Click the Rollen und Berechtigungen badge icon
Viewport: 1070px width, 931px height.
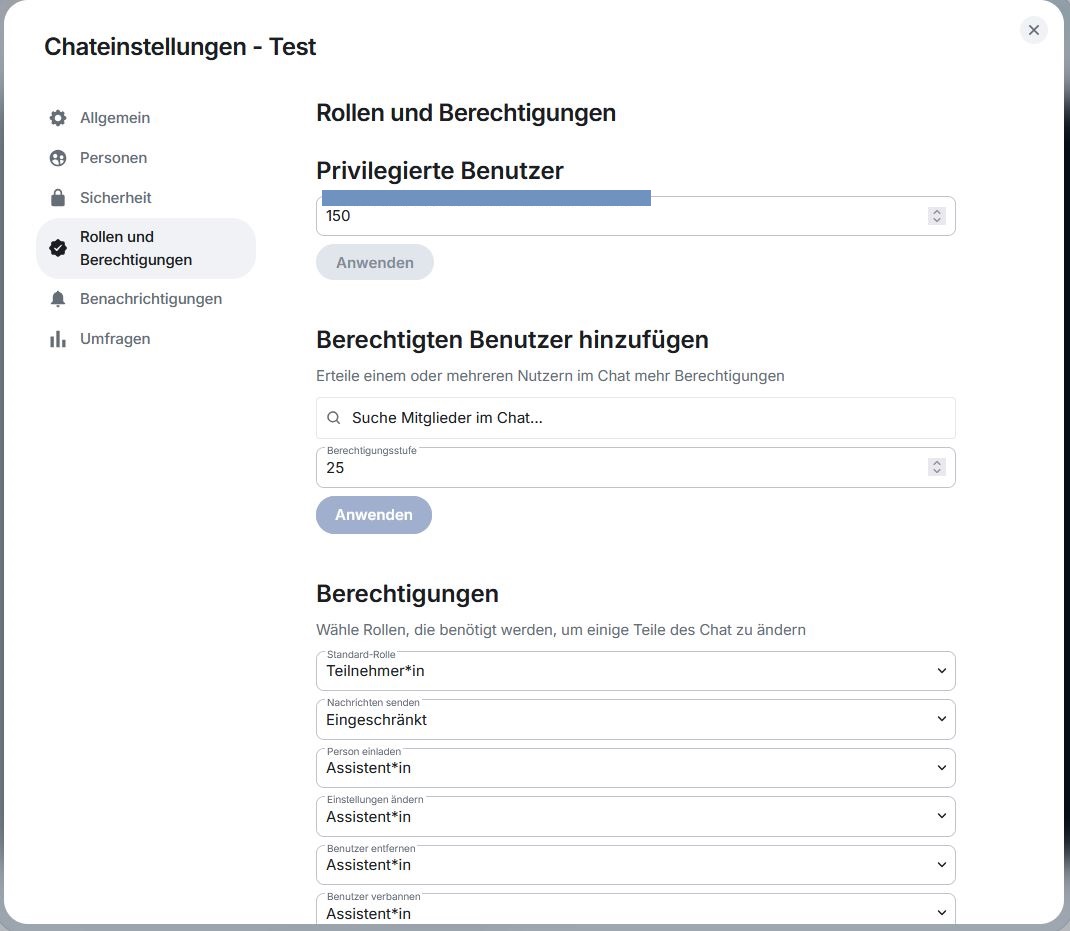[x=58, y=248]
